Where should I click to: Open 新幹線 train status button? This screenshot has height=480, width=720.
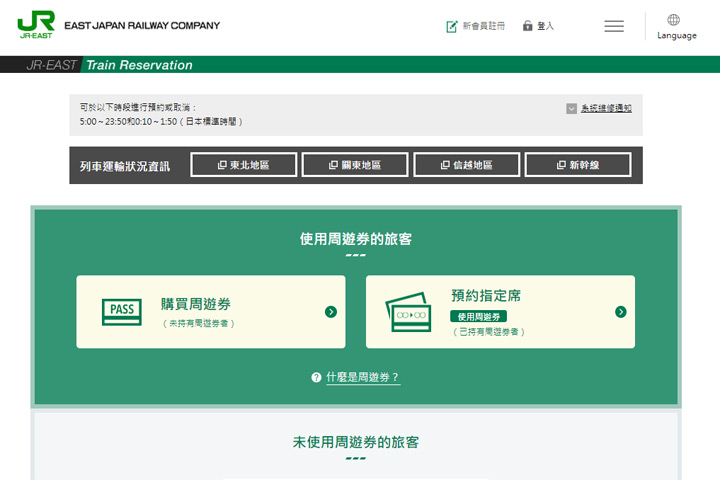coord(578,165)
